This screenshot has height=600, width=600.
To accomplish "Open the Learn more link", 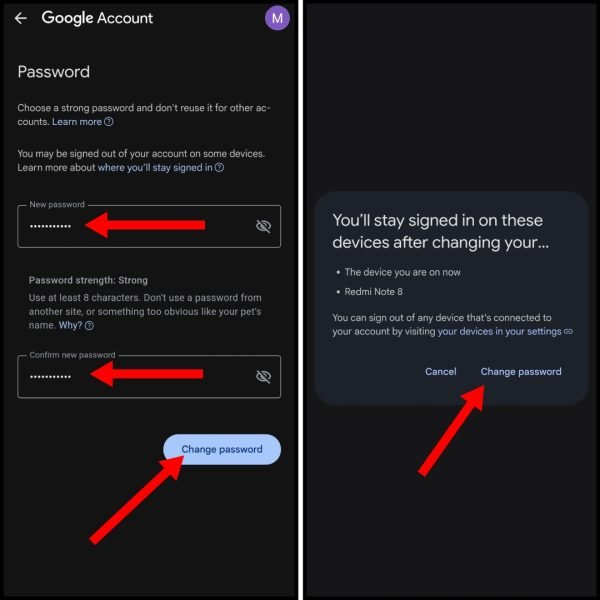I will 77,122.
